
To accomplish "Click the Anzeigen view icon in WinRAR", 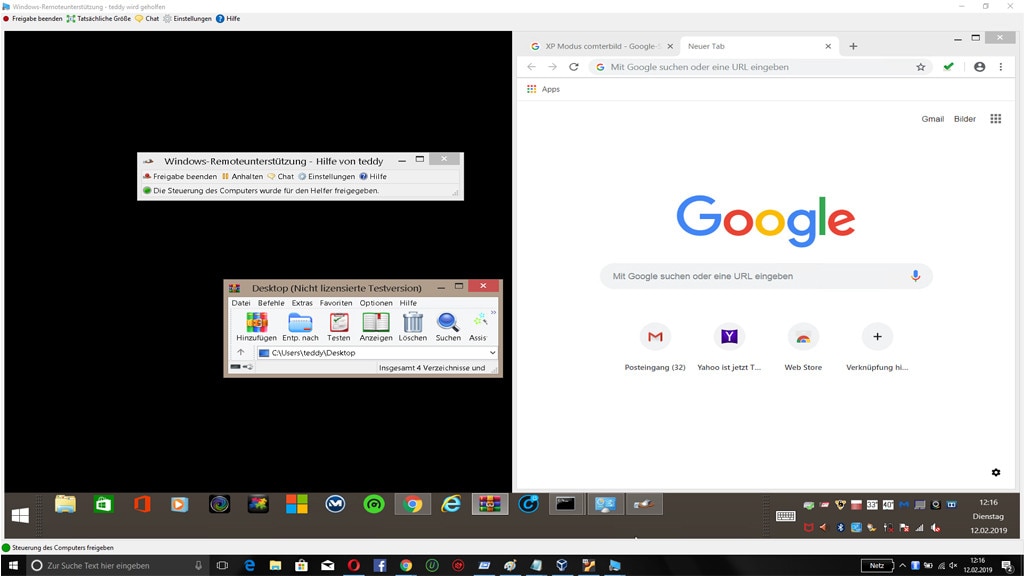I will point(378,323).
